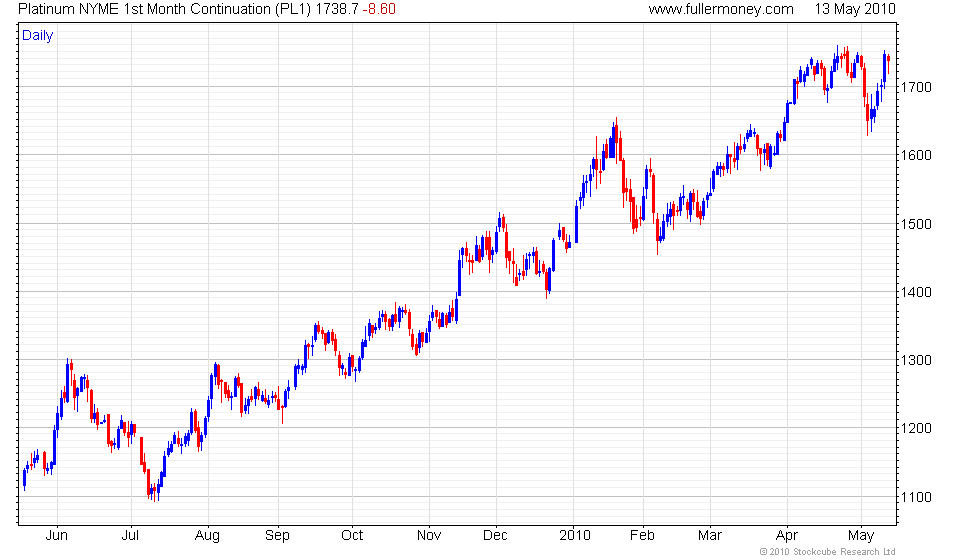The height and width of the screenshot is (560, 980).
Task: Click the 'Sep' month axis label
Action: (x=277, y=536)
